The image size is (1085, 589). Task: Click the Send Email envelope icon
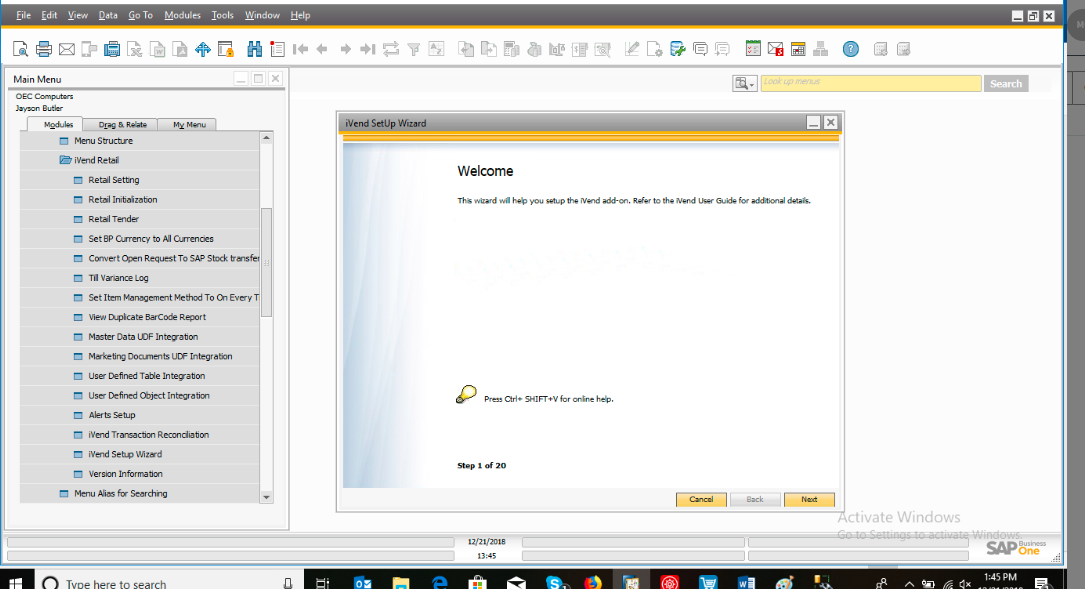66,49
